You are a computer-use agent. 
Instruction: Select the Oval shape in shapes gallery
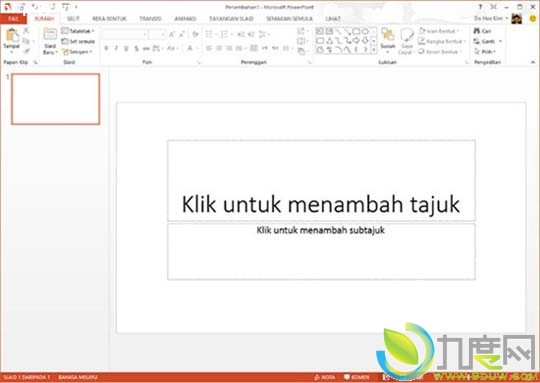tap(365, 31)
